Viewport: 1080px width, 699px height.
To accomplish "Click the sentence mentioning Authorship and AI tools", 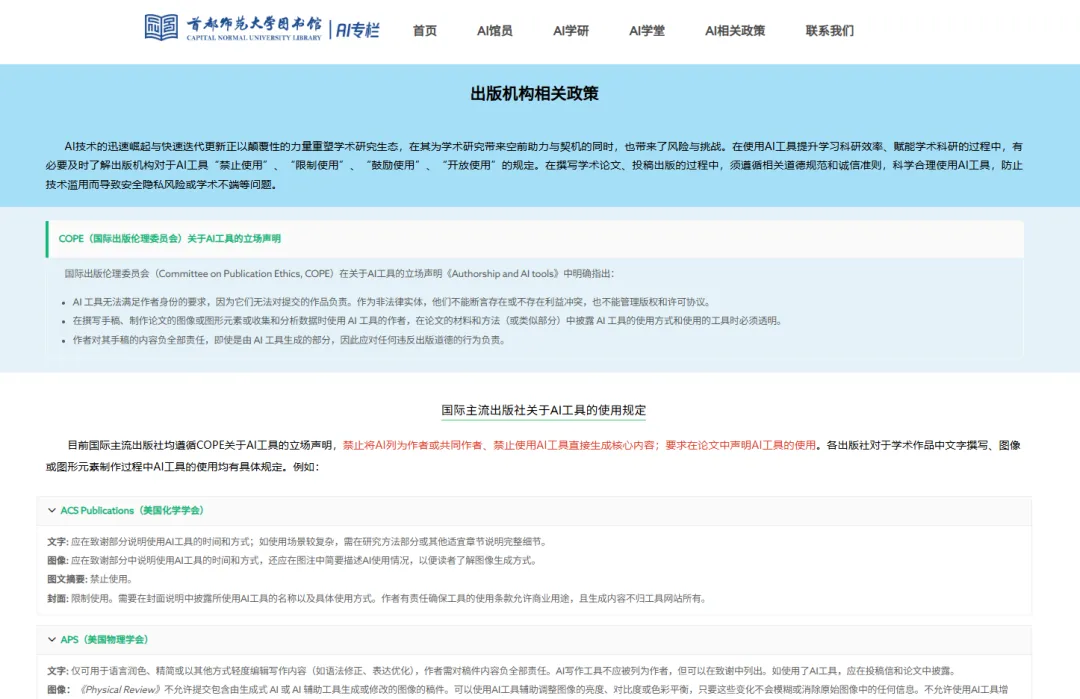I will coord(339,273).
